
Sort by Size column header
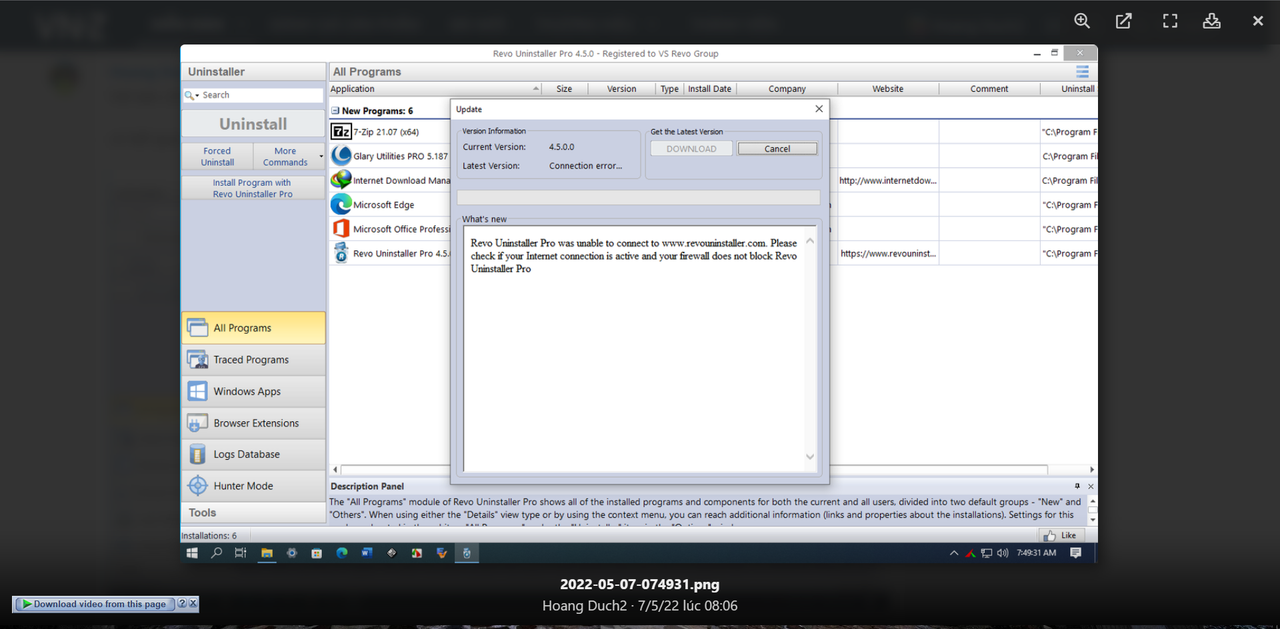(x=564, y=89)
